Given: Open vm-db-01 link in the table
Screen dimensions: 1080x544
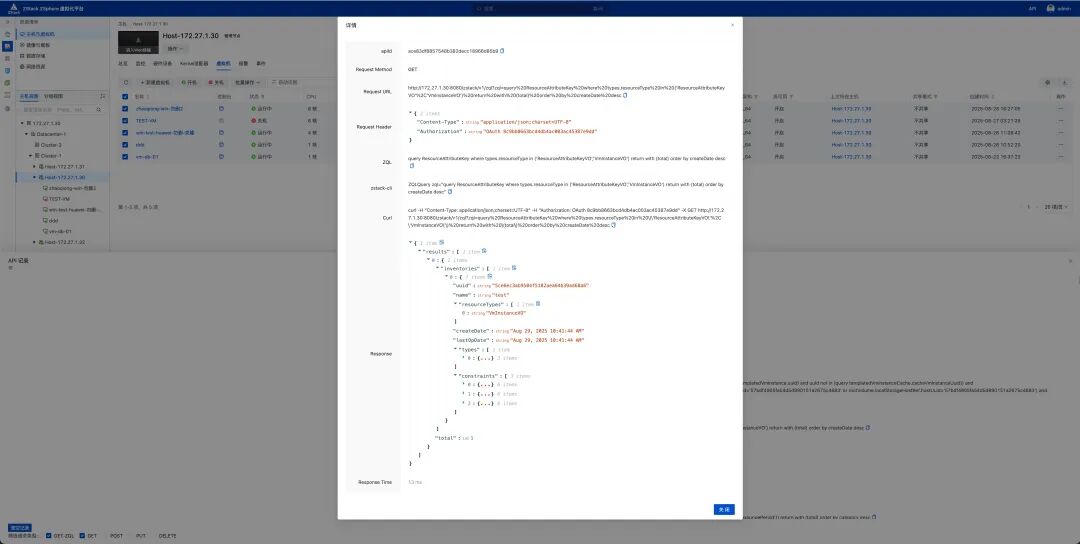Looking at the screenshot, I should (147, 156).
